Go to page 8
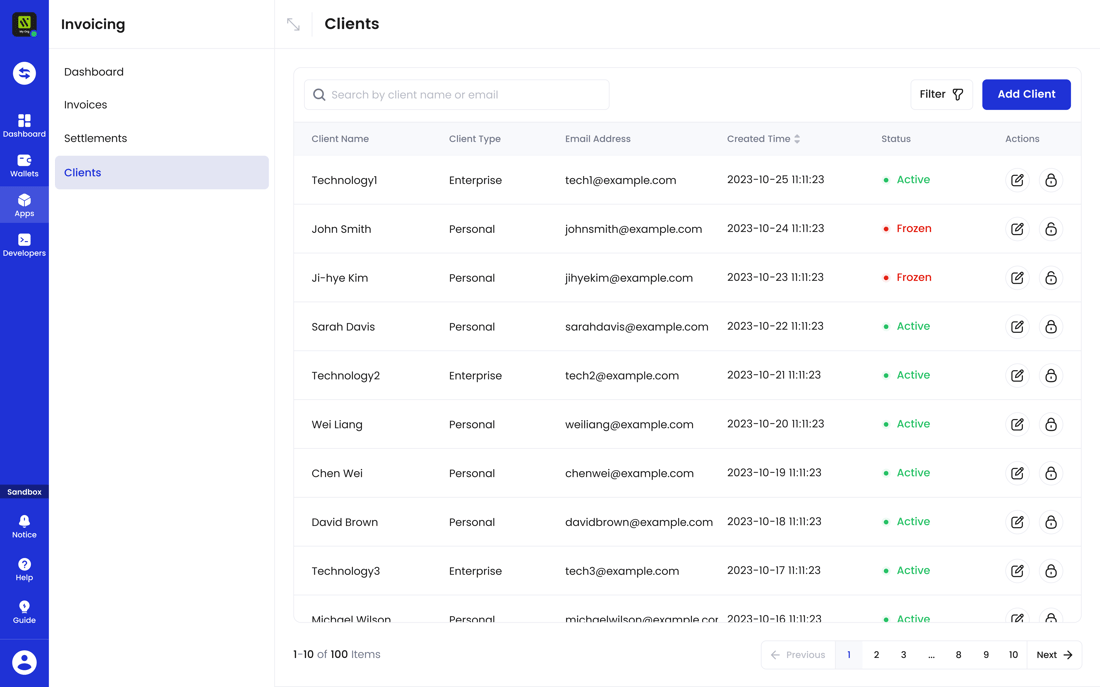Screen dimensions: 1100x687 958,655
